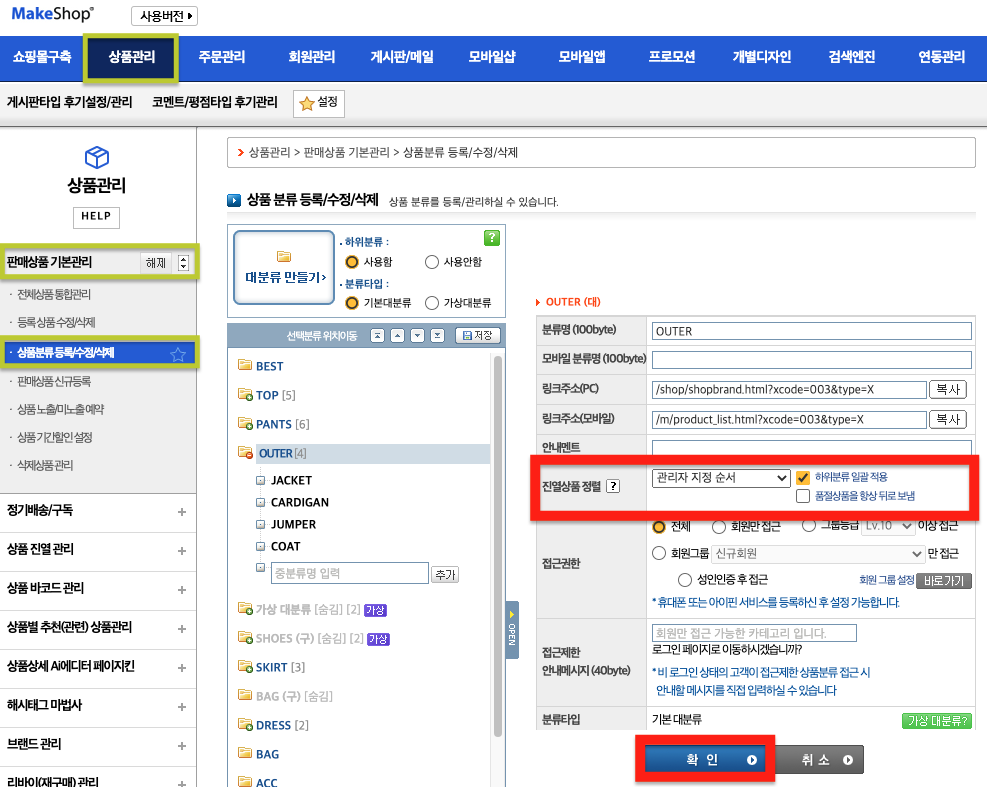Click the MakeShop logo

(53, 14)
